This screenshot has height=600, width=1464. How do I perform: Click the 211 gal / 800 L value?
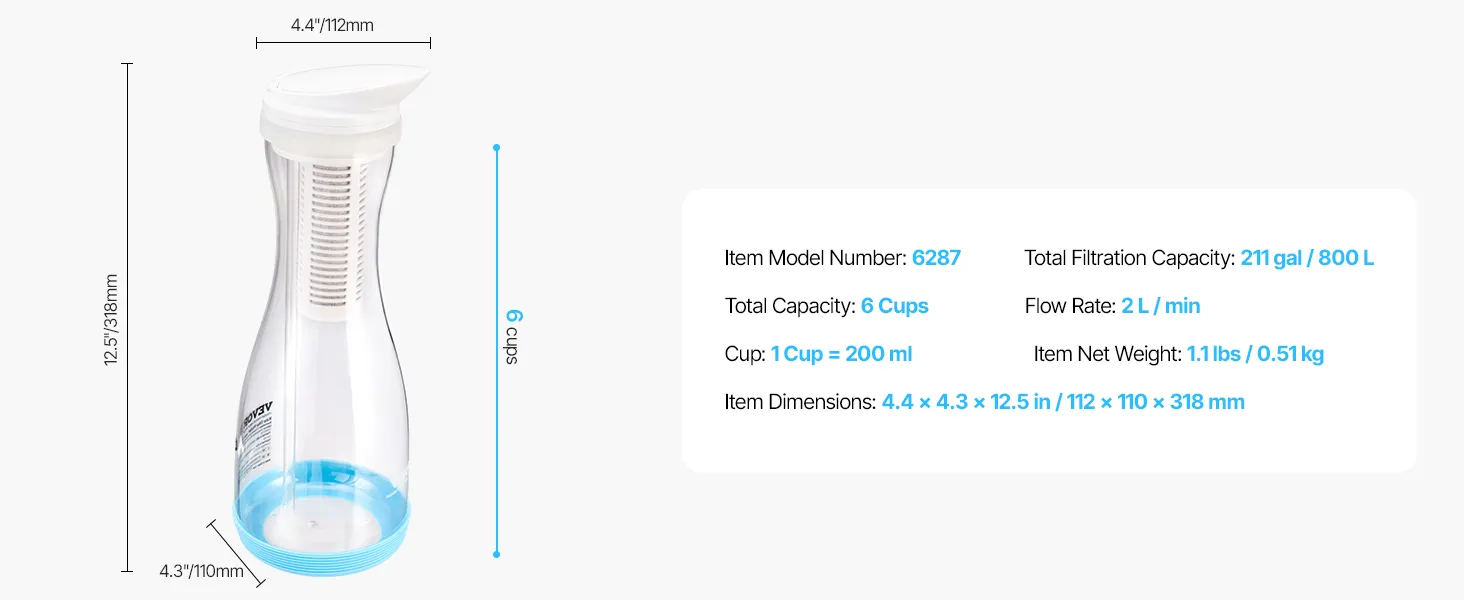coord(1307,258)
